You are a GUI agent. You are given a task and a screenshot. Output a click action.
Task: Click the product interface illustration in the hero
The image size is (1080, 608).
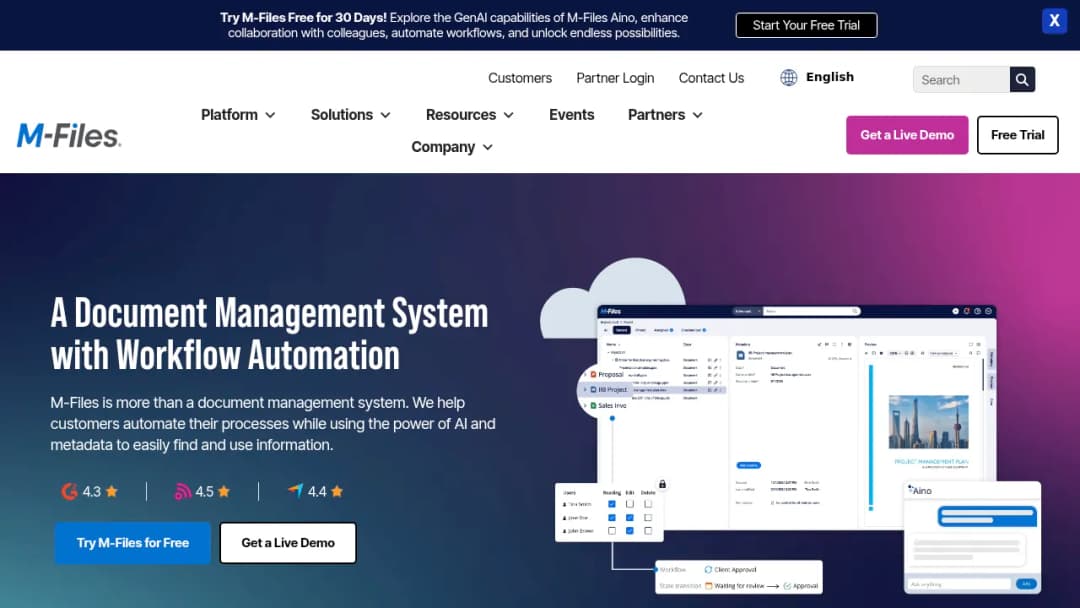tap(790, 427)
